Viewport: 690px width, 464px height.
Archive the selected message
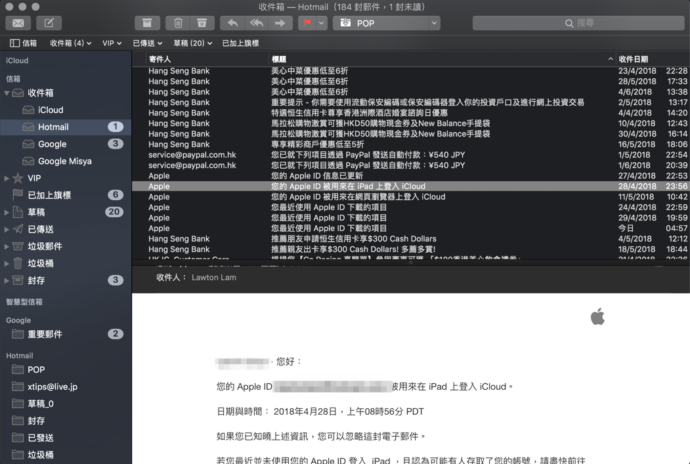(147, 23)
